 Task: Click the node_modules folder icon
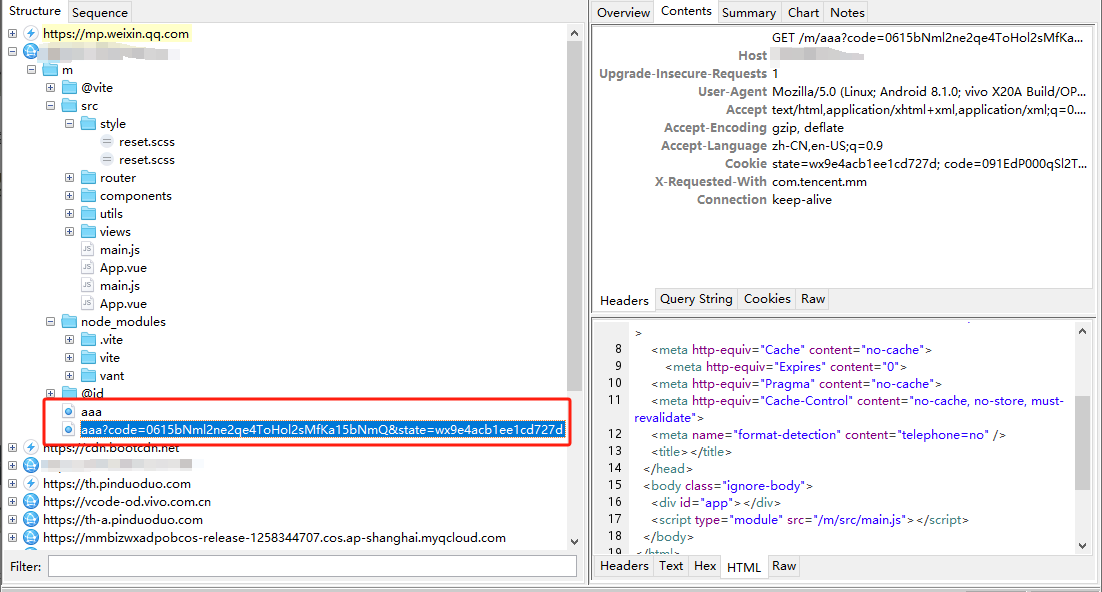(x=69, y=321)
